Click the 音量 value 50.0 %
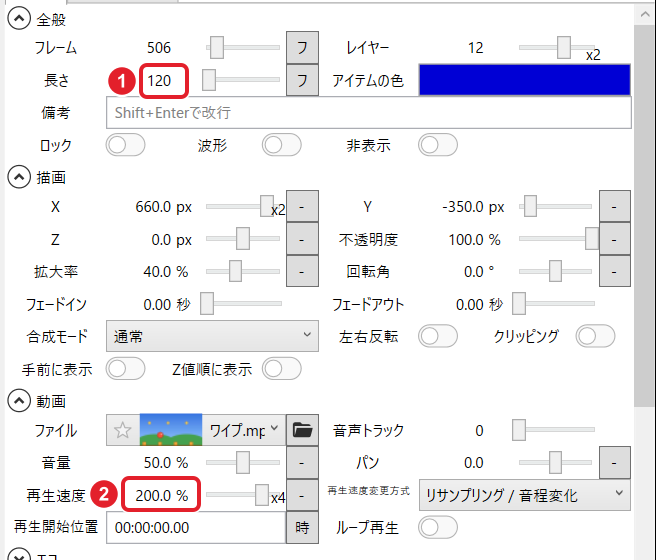 pyautogui.click(x=166, y=463)
